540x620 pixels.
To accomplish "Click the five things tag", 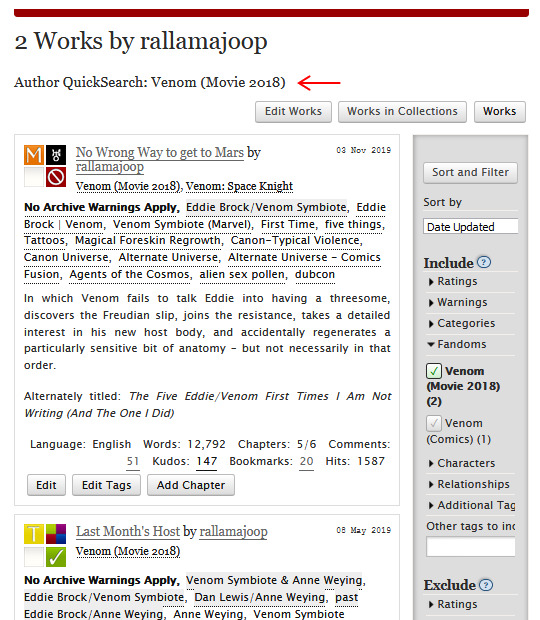I will coord(353,224).
